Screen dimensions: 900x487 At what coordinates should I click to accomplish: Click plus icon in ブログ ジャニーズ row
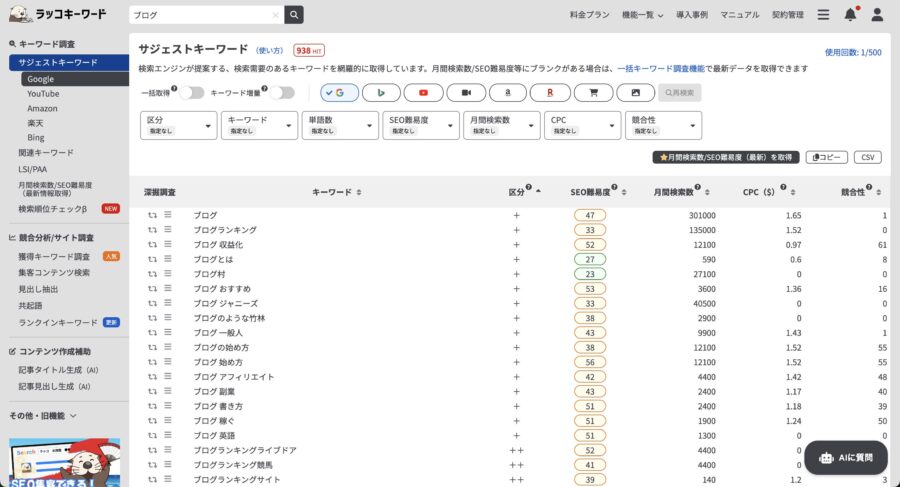(x=516, y=303)
